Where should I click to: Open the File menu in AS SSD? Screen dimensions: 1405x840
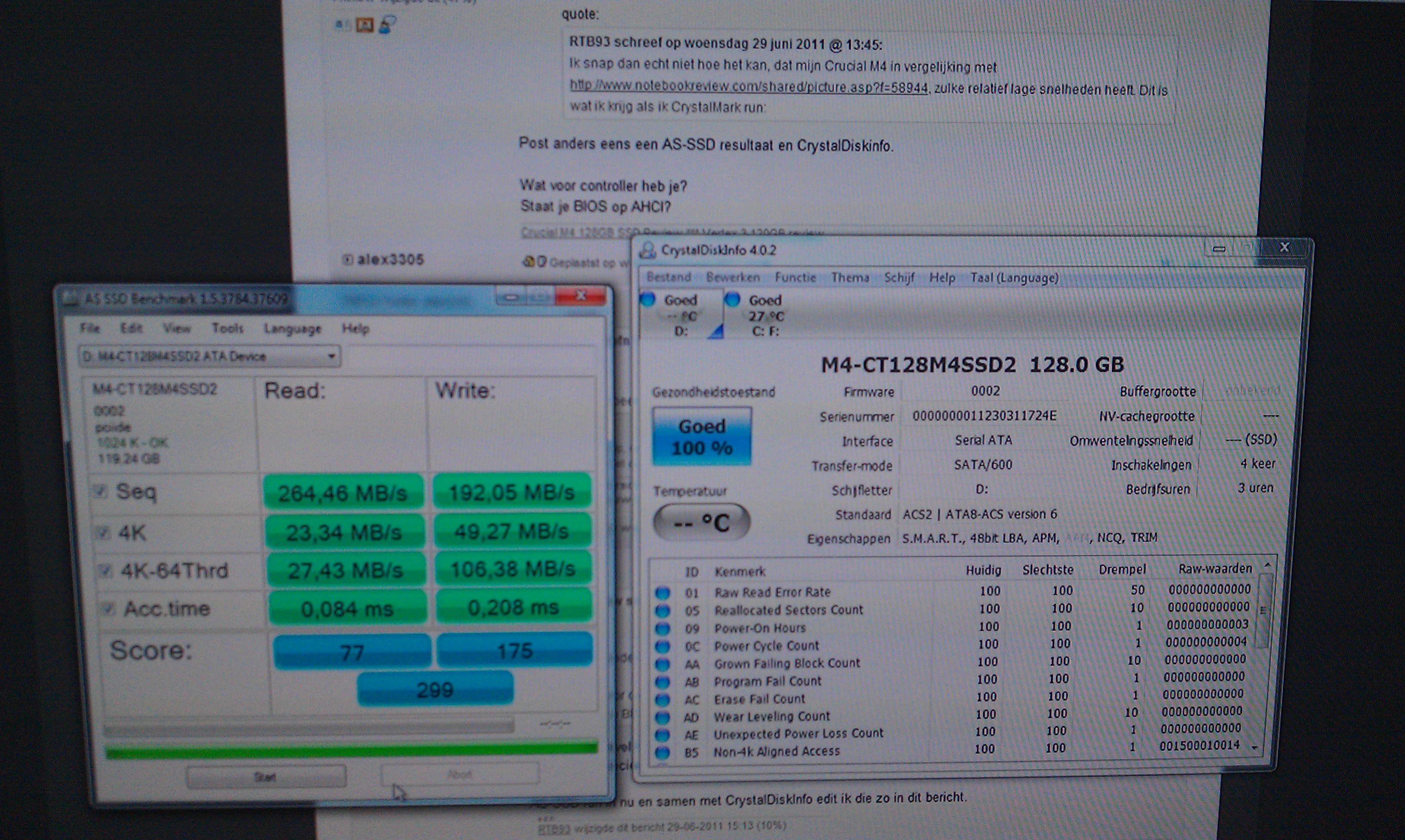(90, 328)
